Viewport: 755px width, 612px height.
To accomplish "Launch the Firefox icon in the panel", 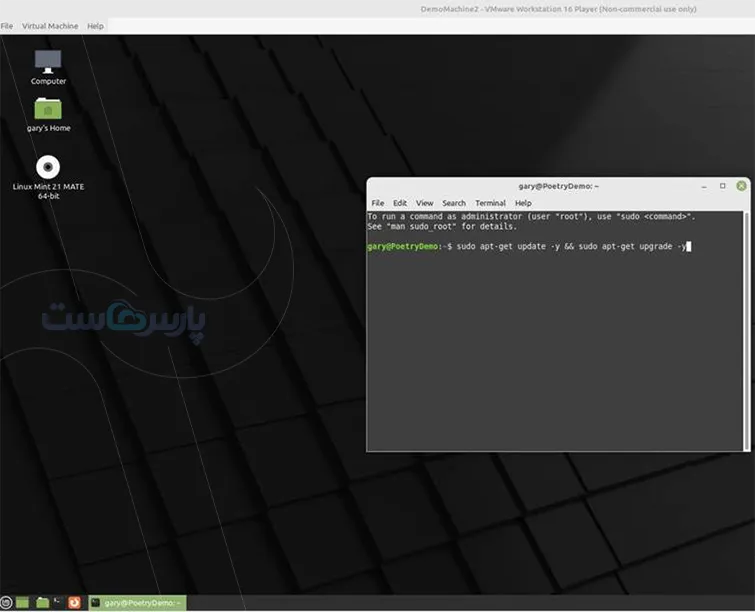I will [74, 602].
